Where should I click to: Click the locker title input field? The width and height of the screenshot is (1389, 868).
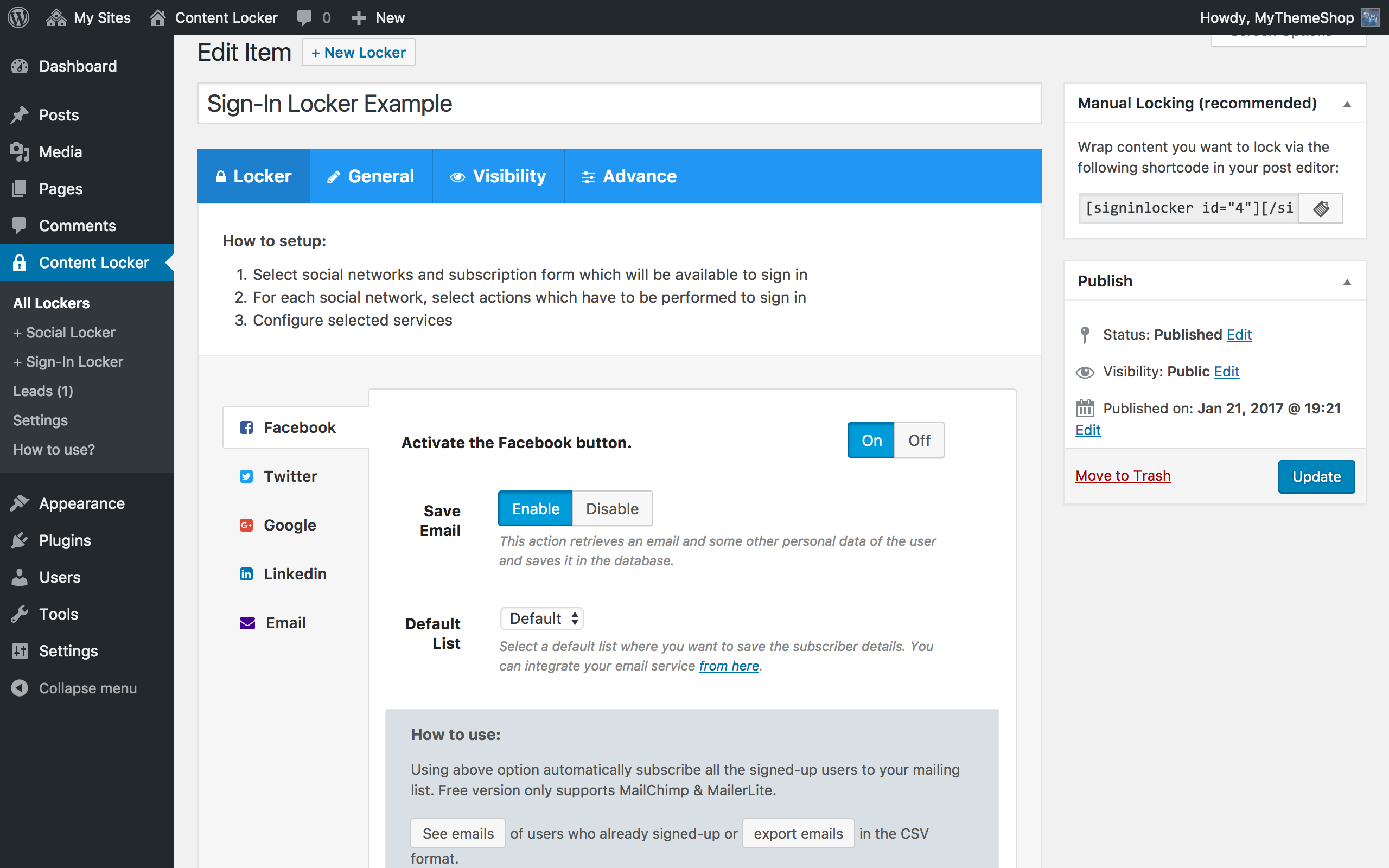pos(619,104)
